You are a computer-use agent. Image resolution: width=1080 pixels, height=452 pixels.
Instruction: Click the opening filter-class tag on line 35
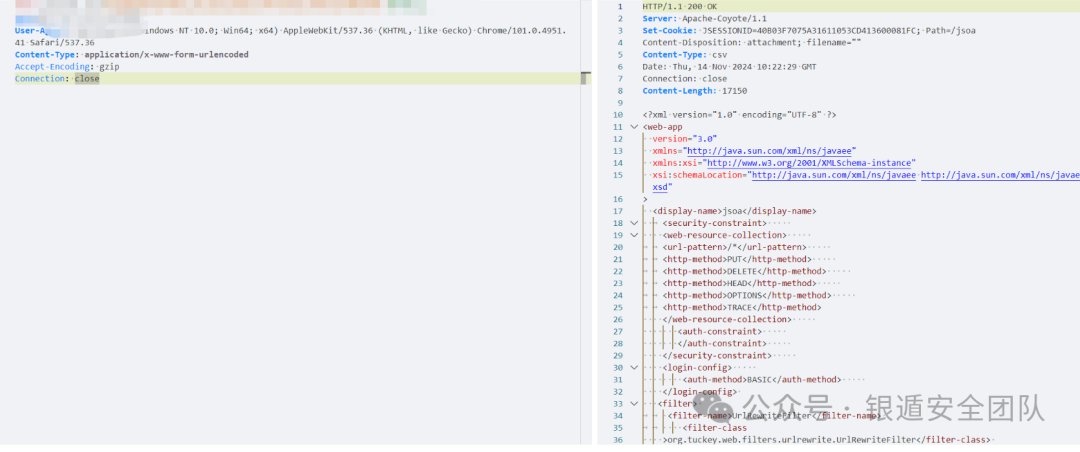(714, 428)
